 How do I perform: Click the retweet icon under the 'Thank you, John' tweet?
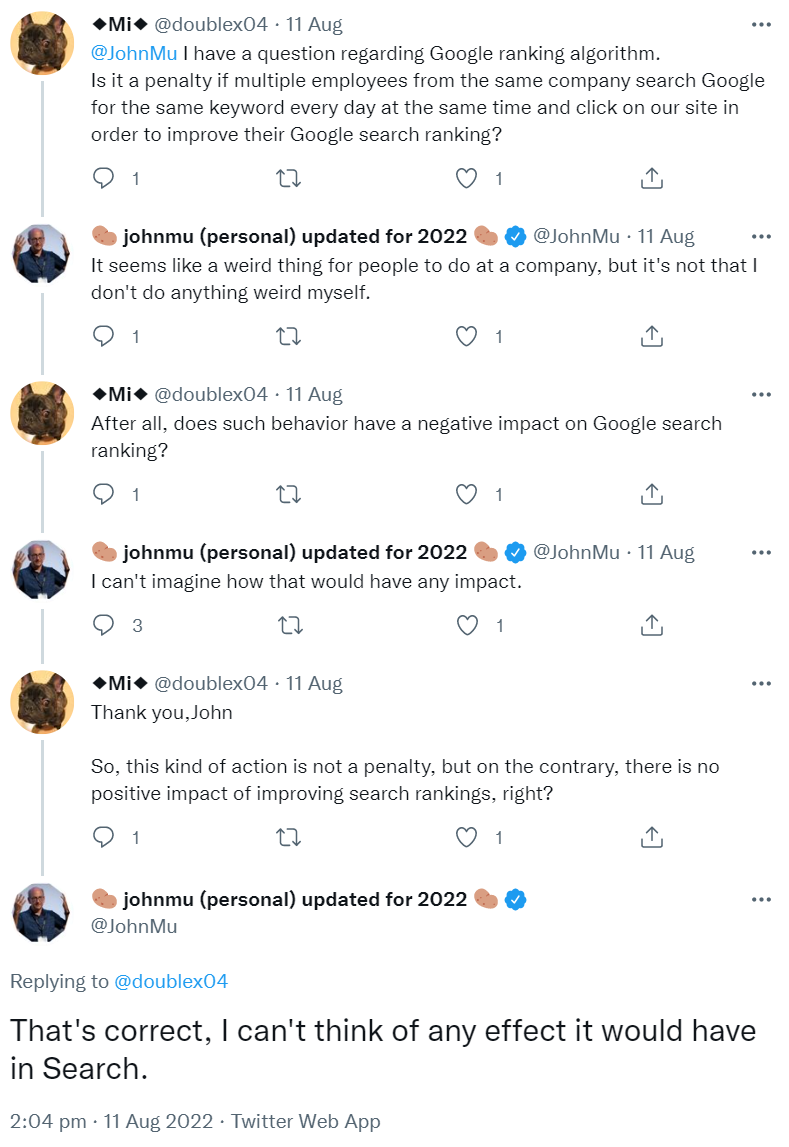288,837
